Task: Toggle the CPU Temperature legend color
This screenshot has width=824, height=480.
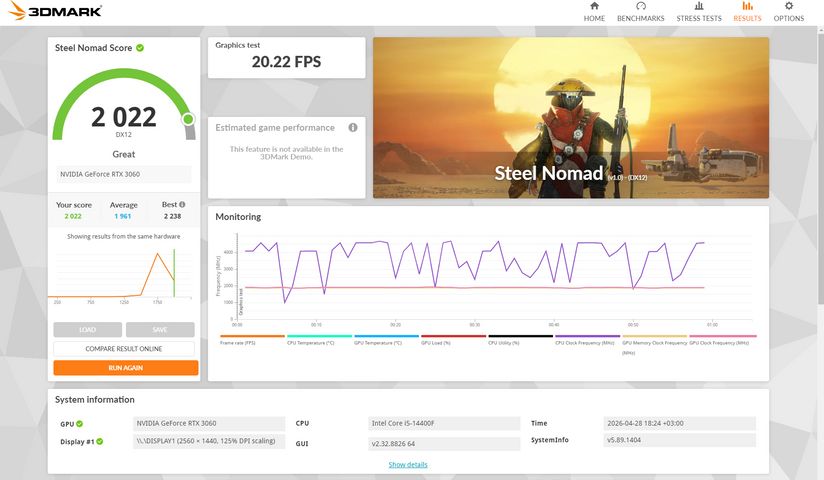Action: pos(320,336)
